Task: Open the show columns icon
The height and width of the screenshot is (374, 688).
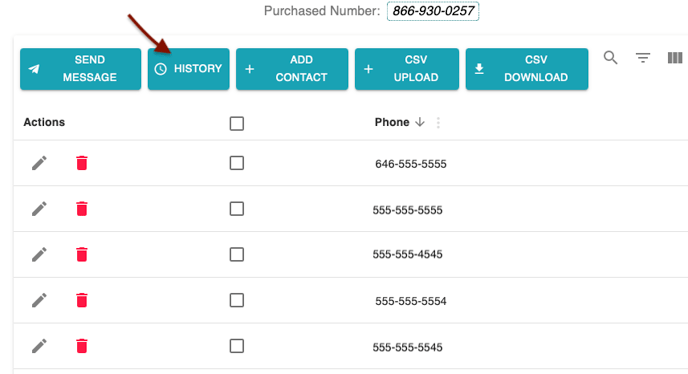Action: [x=675, y=58]
